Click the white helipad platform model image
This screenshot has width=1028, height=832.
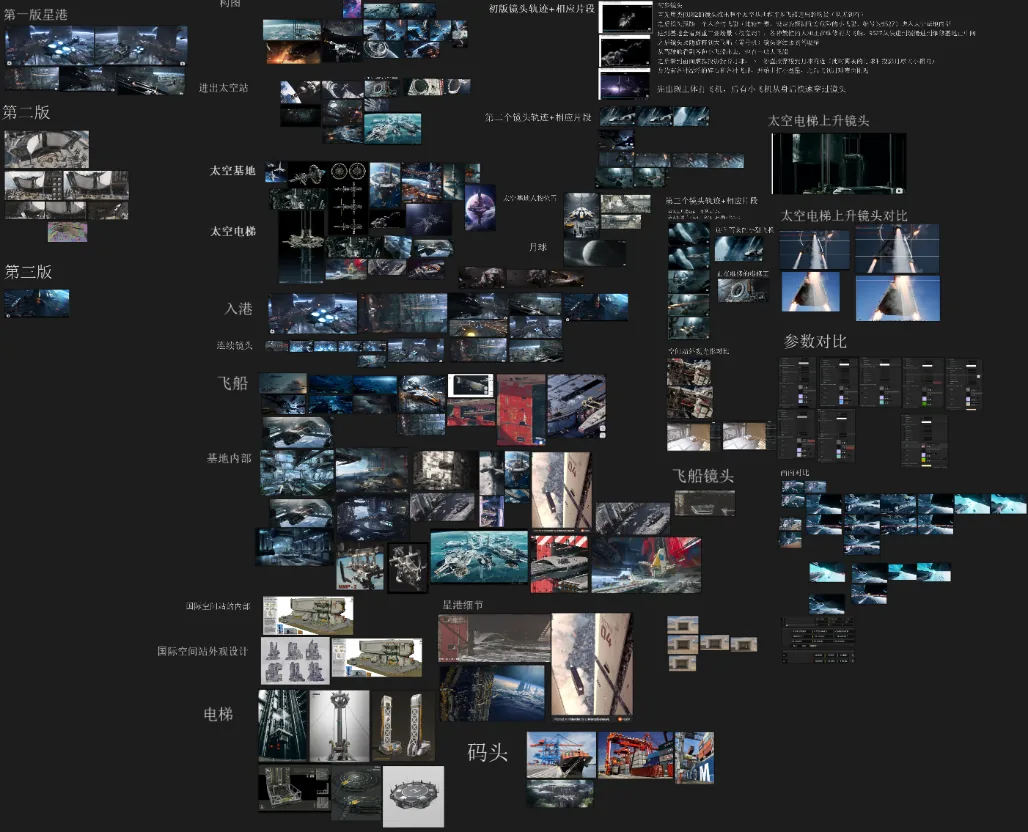(x=414, y=796)
